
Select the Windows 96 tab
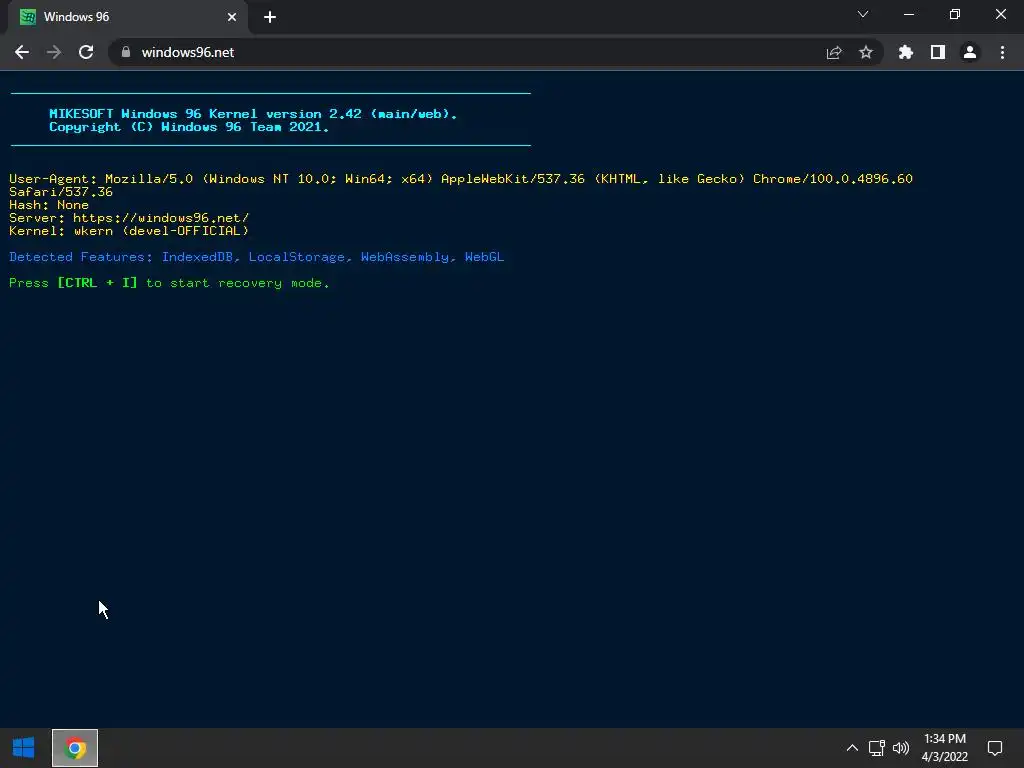pyautogui.click(x=127, y=17)
